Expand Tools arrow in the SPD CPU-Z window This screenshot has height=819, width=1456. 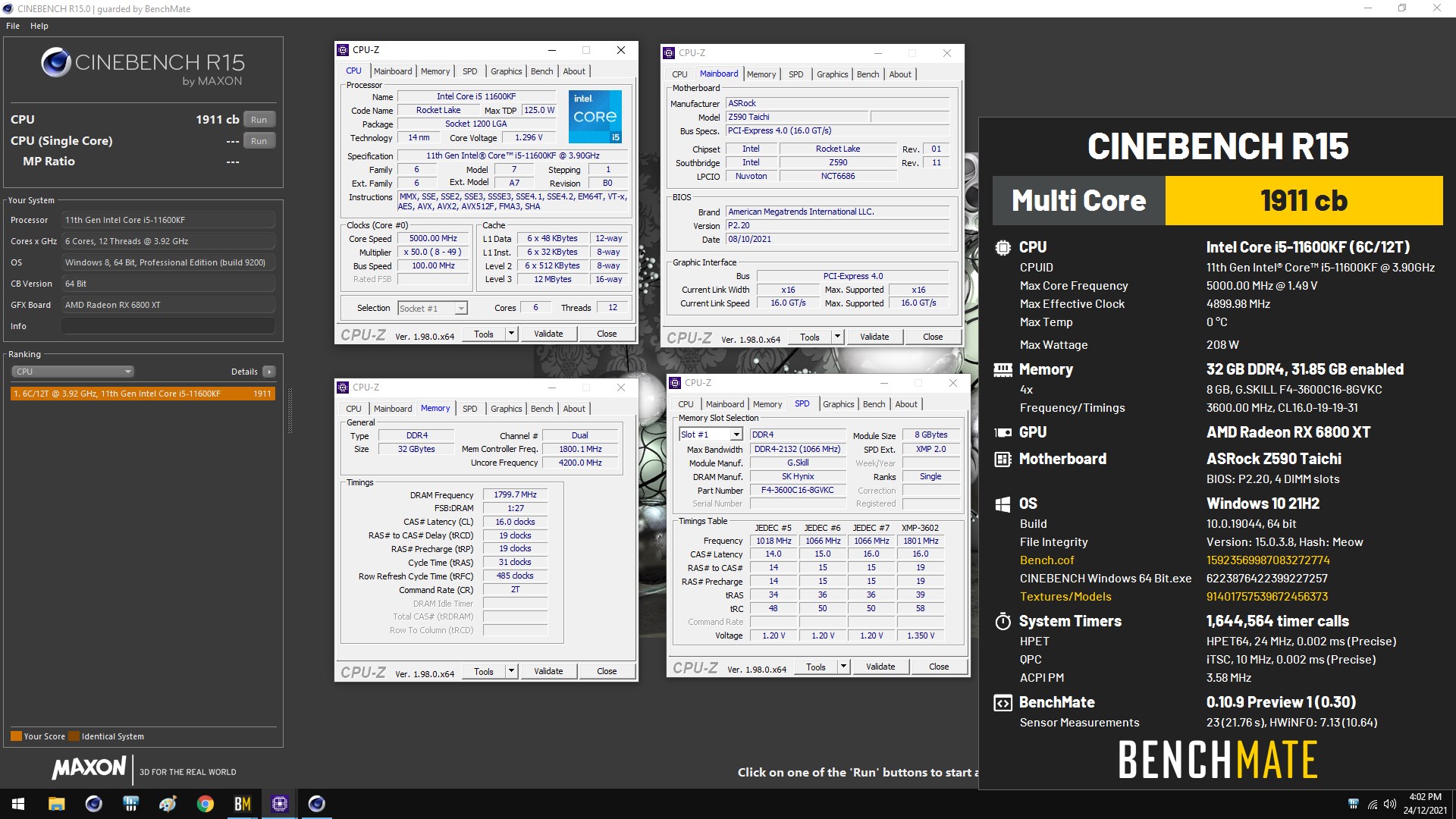[x=843, y=667]
